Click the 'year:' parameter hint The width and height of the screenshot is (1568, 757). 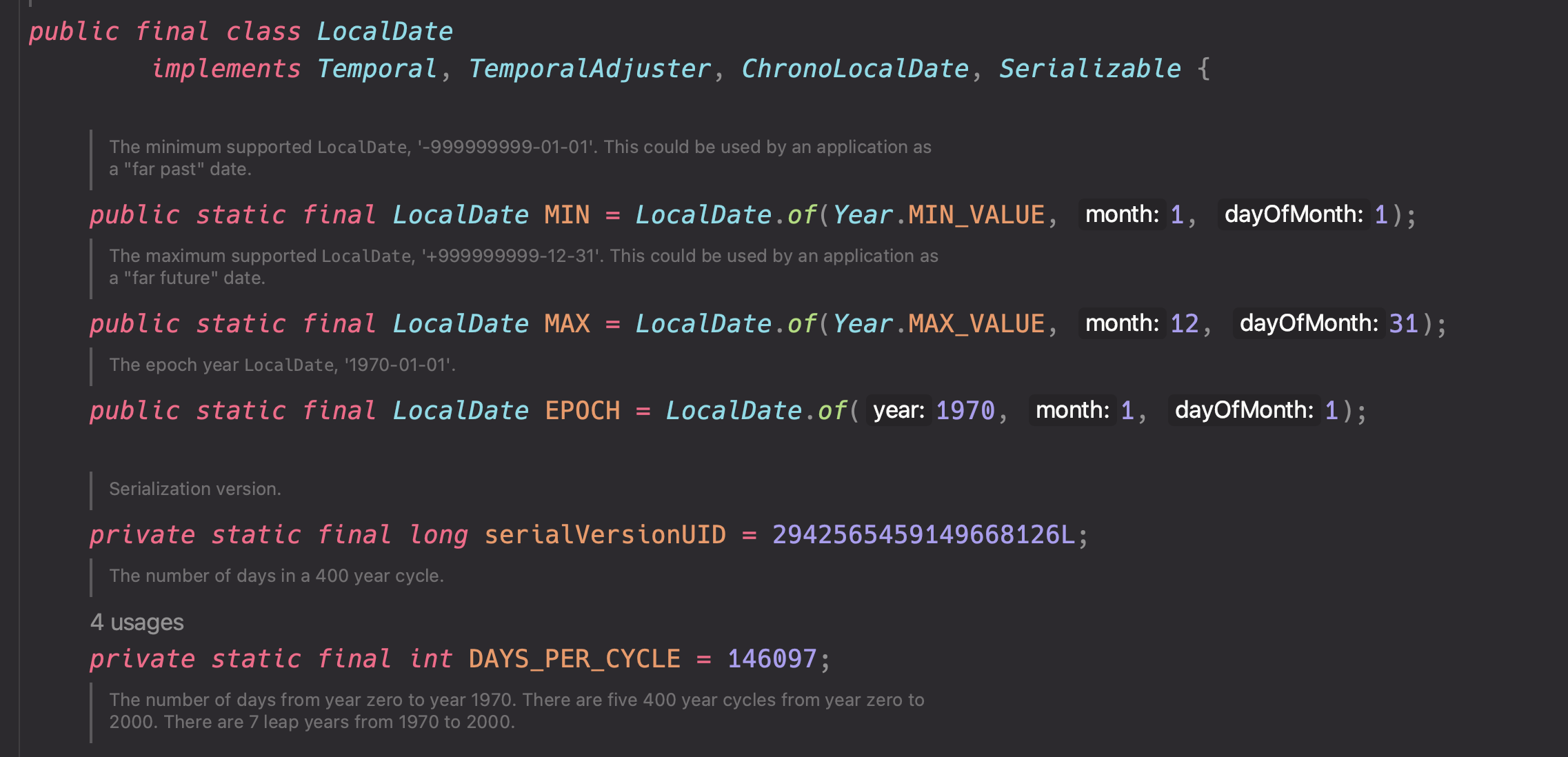pos(898,411)
